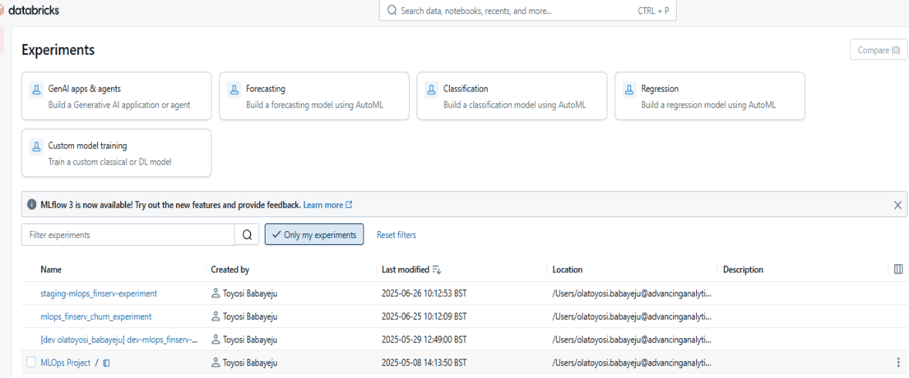The width and height of the screenshot is (909, 378).
Task: Click user icon in staging-mlops_finserv-experiment row
Action: coord(216,293)
